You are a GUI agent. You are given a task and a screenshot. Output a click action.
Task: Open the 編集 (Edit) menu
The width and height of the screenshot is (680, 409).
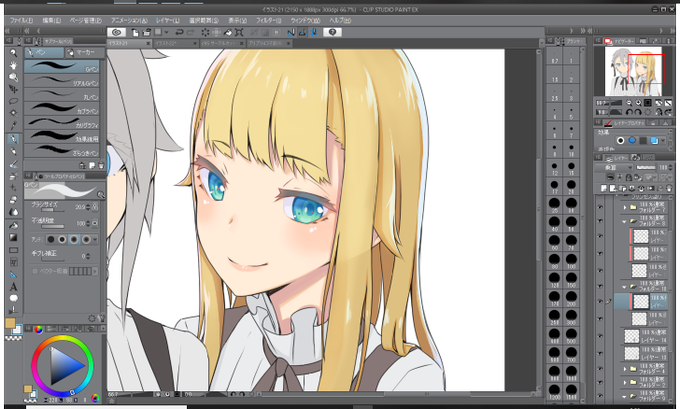[52, 20]
